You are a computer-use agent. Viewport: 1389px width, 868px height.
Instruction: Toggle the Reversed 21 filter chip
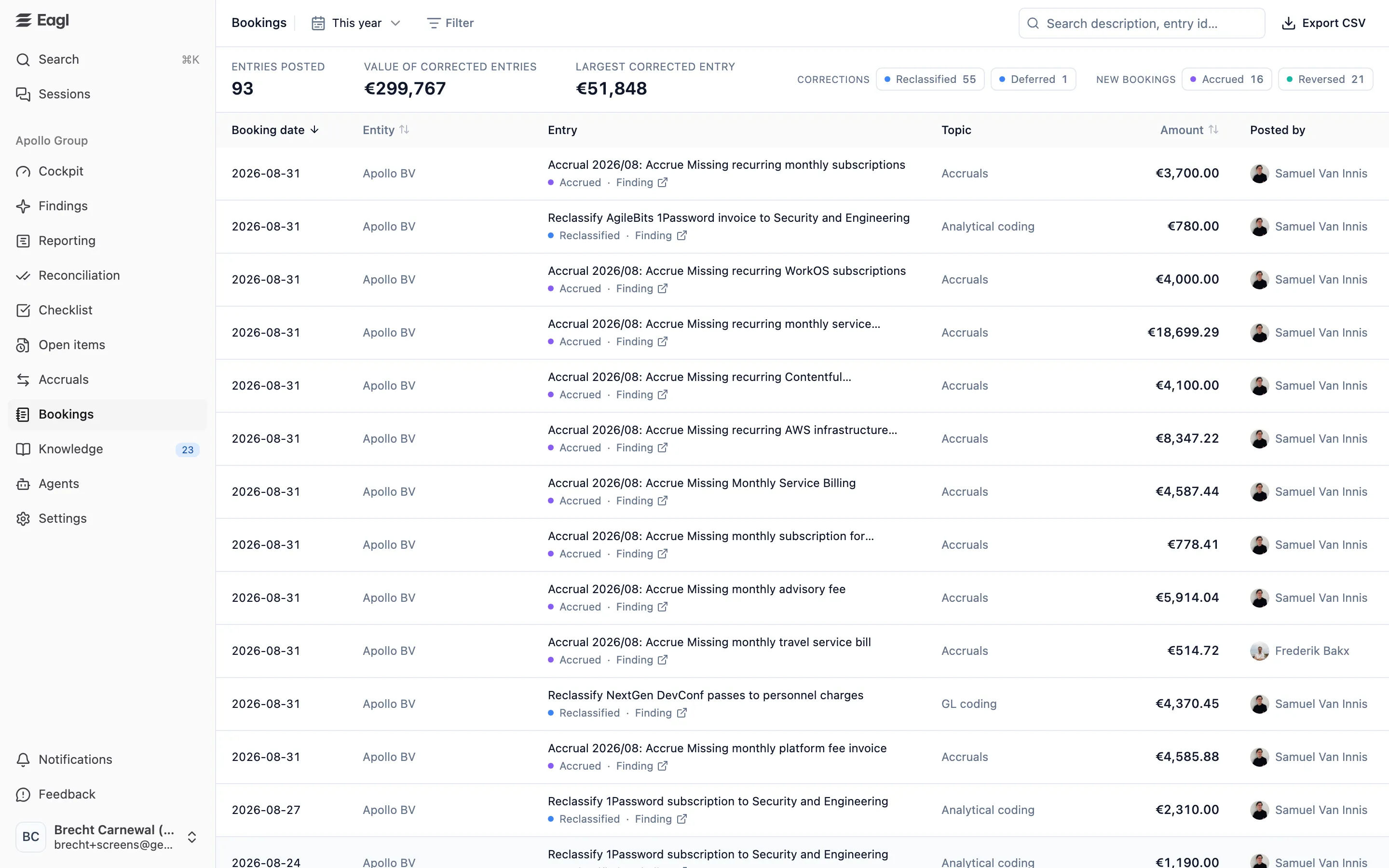[1325, 79]
